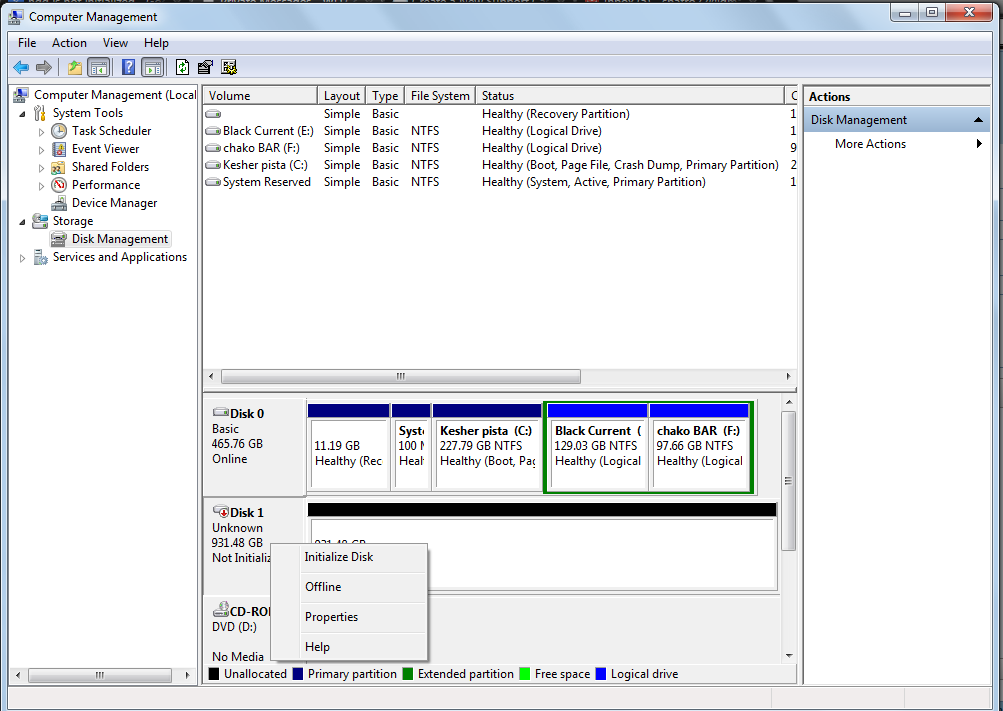Select the Black Current partition block

click(597, 446)
